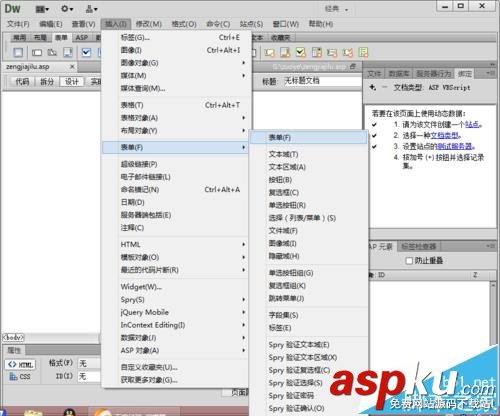Expand the jQuery Mobile submenu

click(x=176, y=312)
